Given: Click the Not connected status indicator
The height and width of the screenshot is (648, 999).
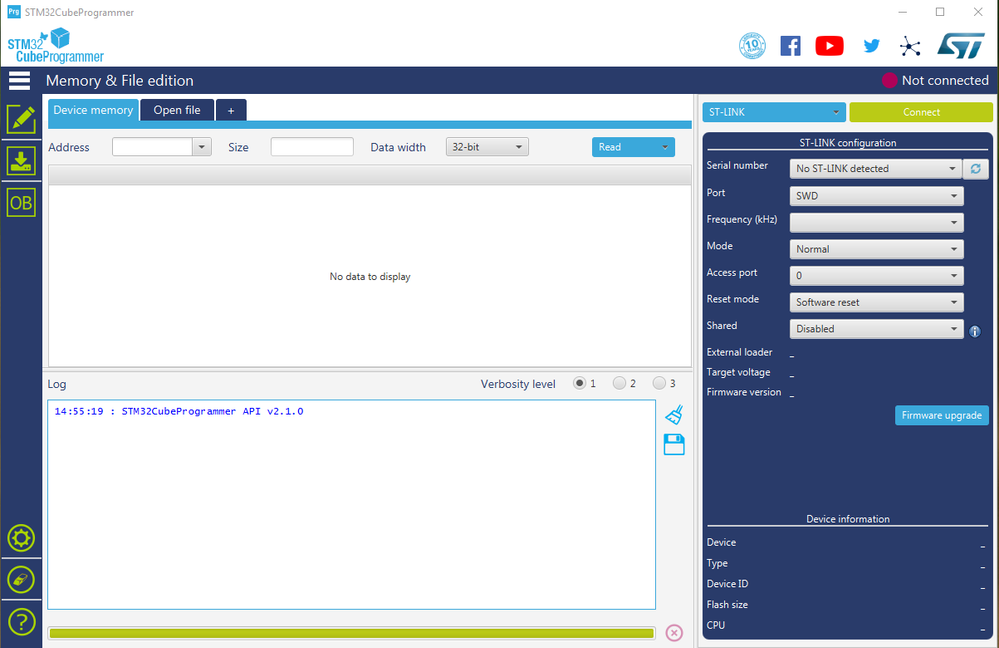Looking at the screenshot, I should point(935,80).
